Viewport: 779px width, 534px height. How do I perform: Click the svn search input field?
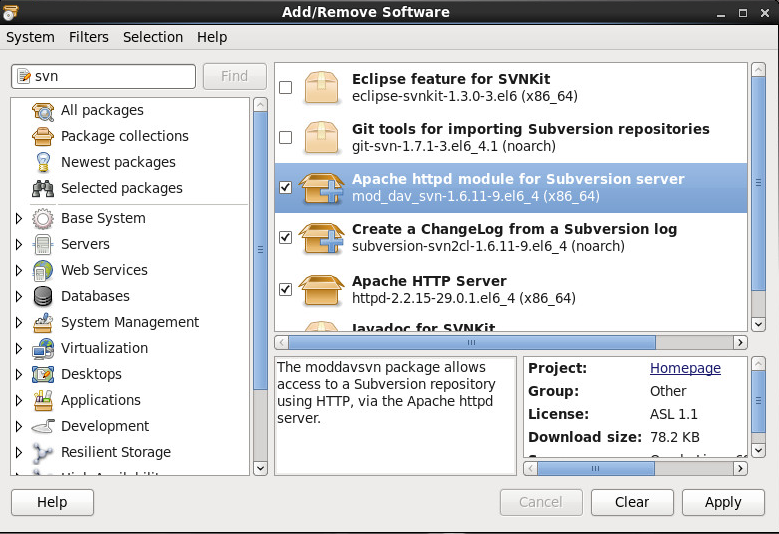pyautogui.click(x=103, y=76)
